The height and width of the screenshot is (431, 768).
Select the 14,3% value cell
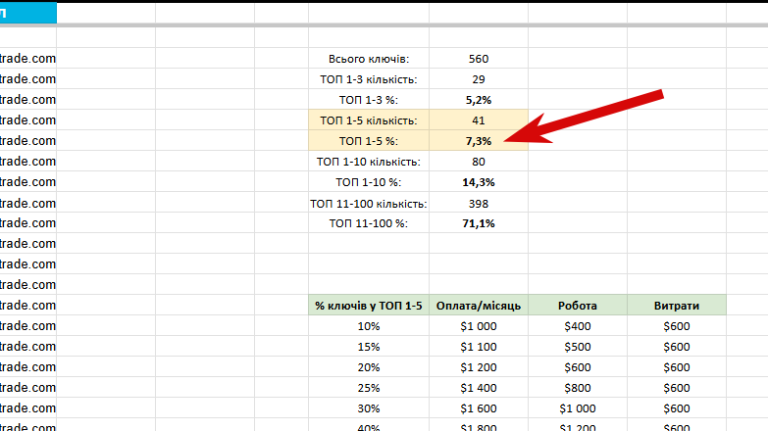click(x=479, y=182)
